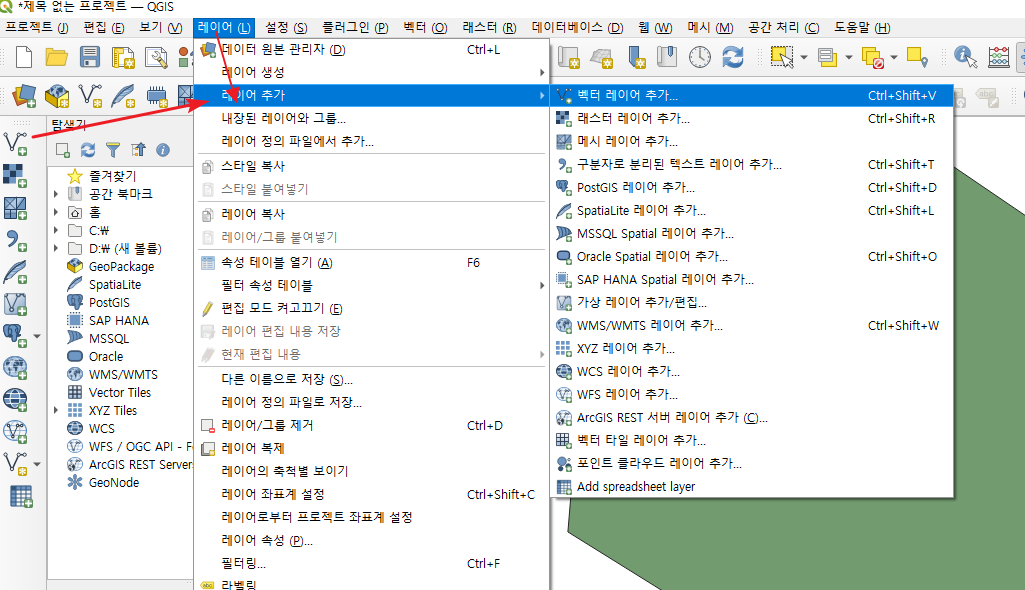Open the Select Features tool dropdown arrow
The width and height of the screenshot is (1025, 590).
pos(803,57)
